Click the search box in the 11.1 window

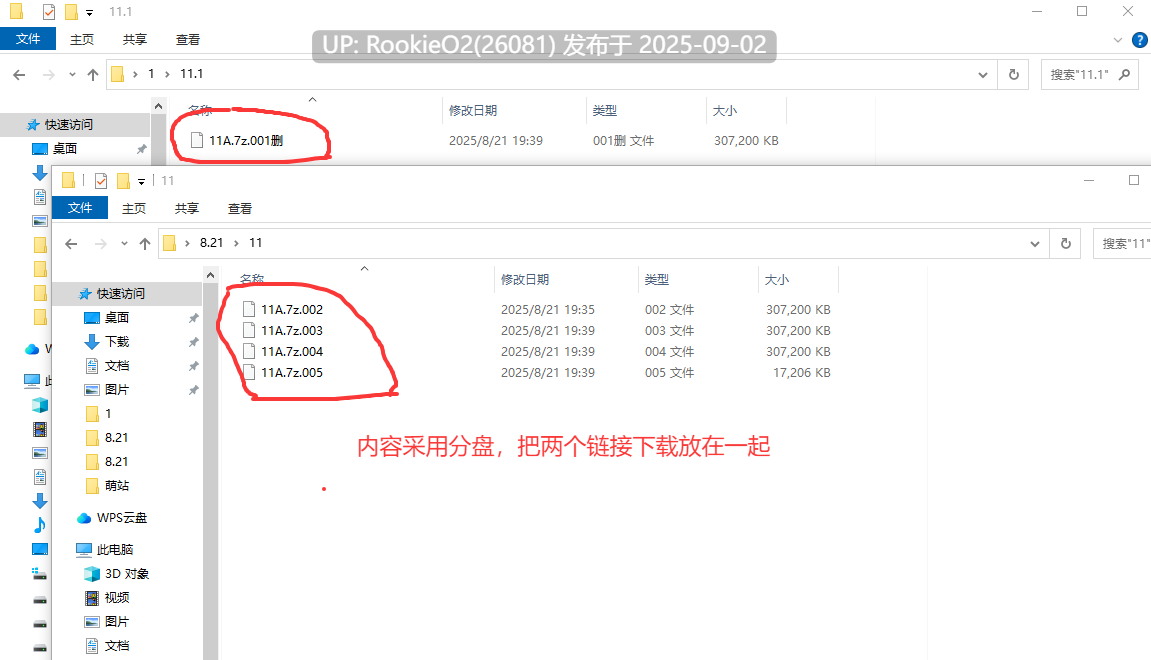[1090, 74]
